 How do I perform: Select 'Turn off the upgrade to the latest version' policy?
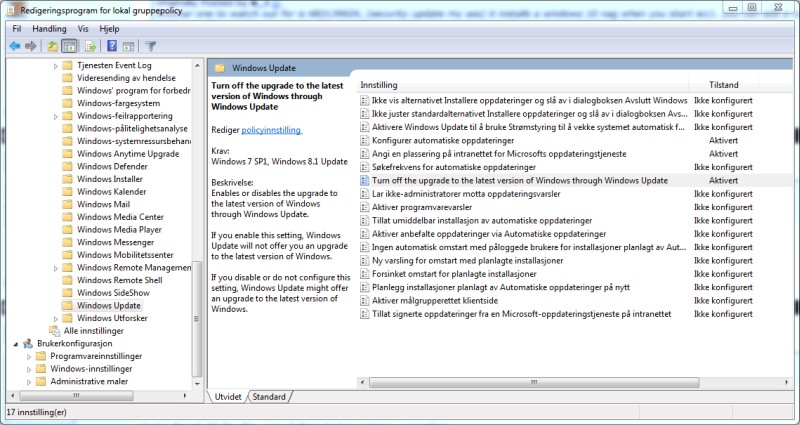click(x=519, y=180)
